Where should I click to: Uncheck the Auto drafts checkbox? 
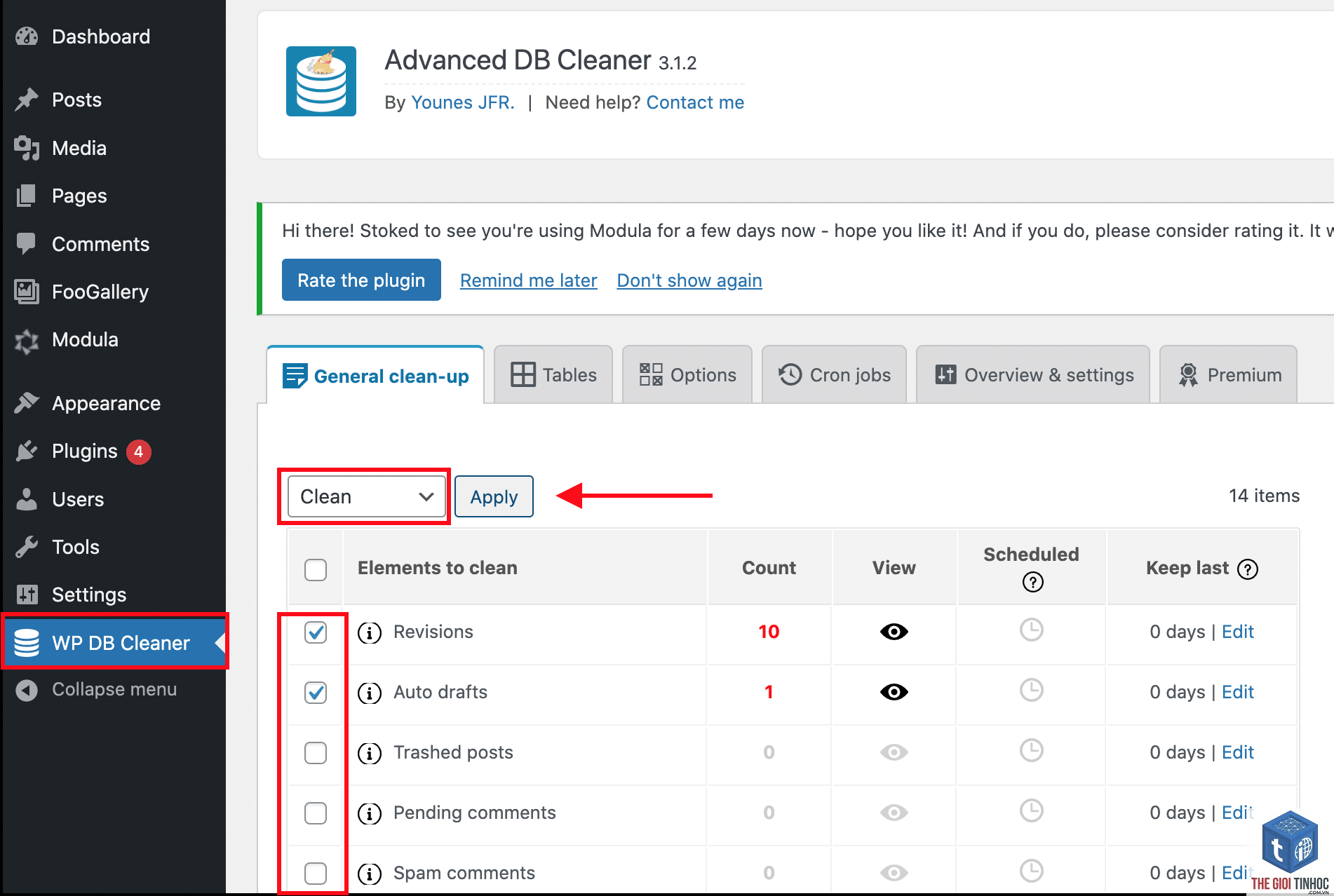(316, 693)
